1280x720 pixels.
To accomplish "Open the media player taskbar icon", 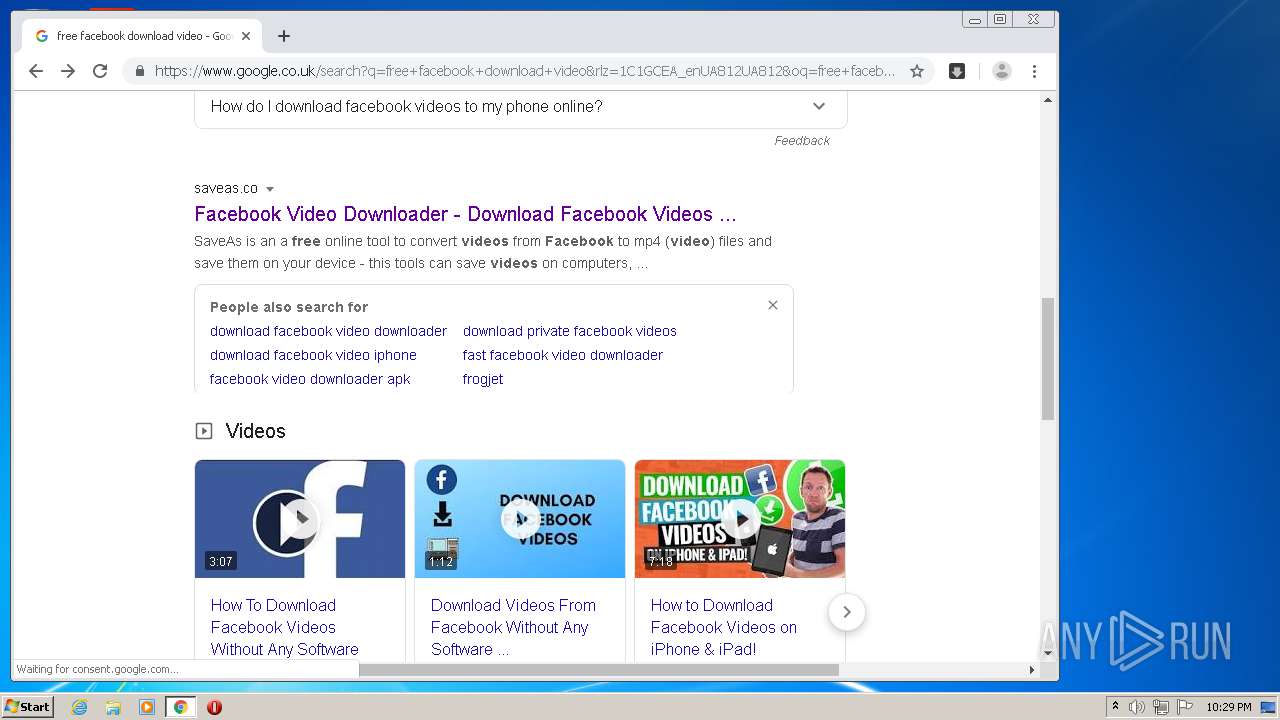I will [147, 707].
